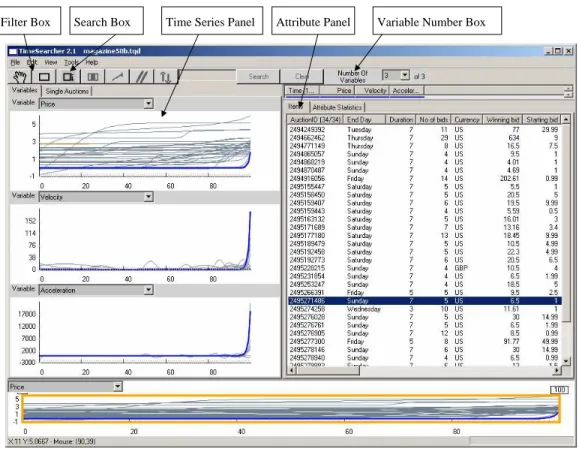Screen dimensions: 579x449
Task: Open the View menu
Action: (x=51, y=62)
